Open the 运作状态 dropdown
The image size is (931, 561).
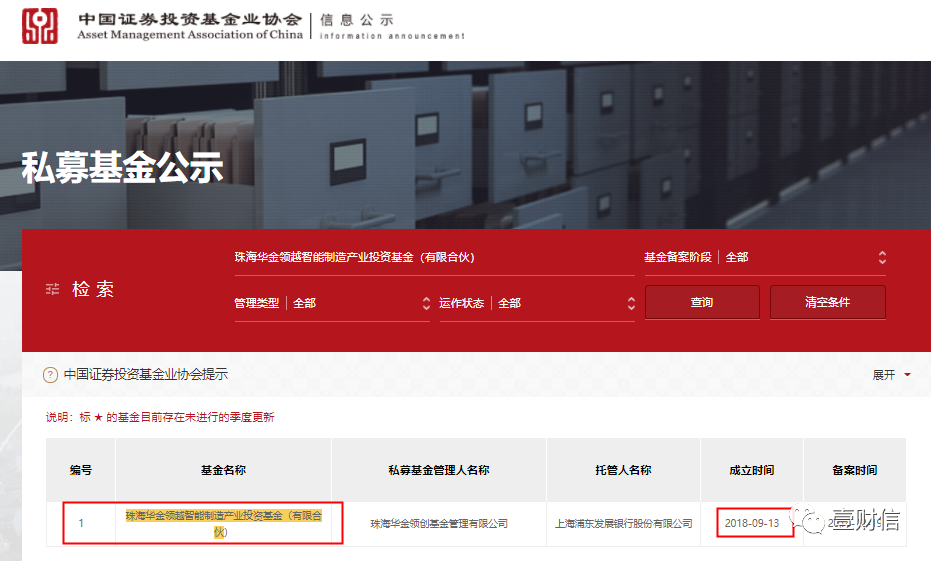(x=537, y=303)
